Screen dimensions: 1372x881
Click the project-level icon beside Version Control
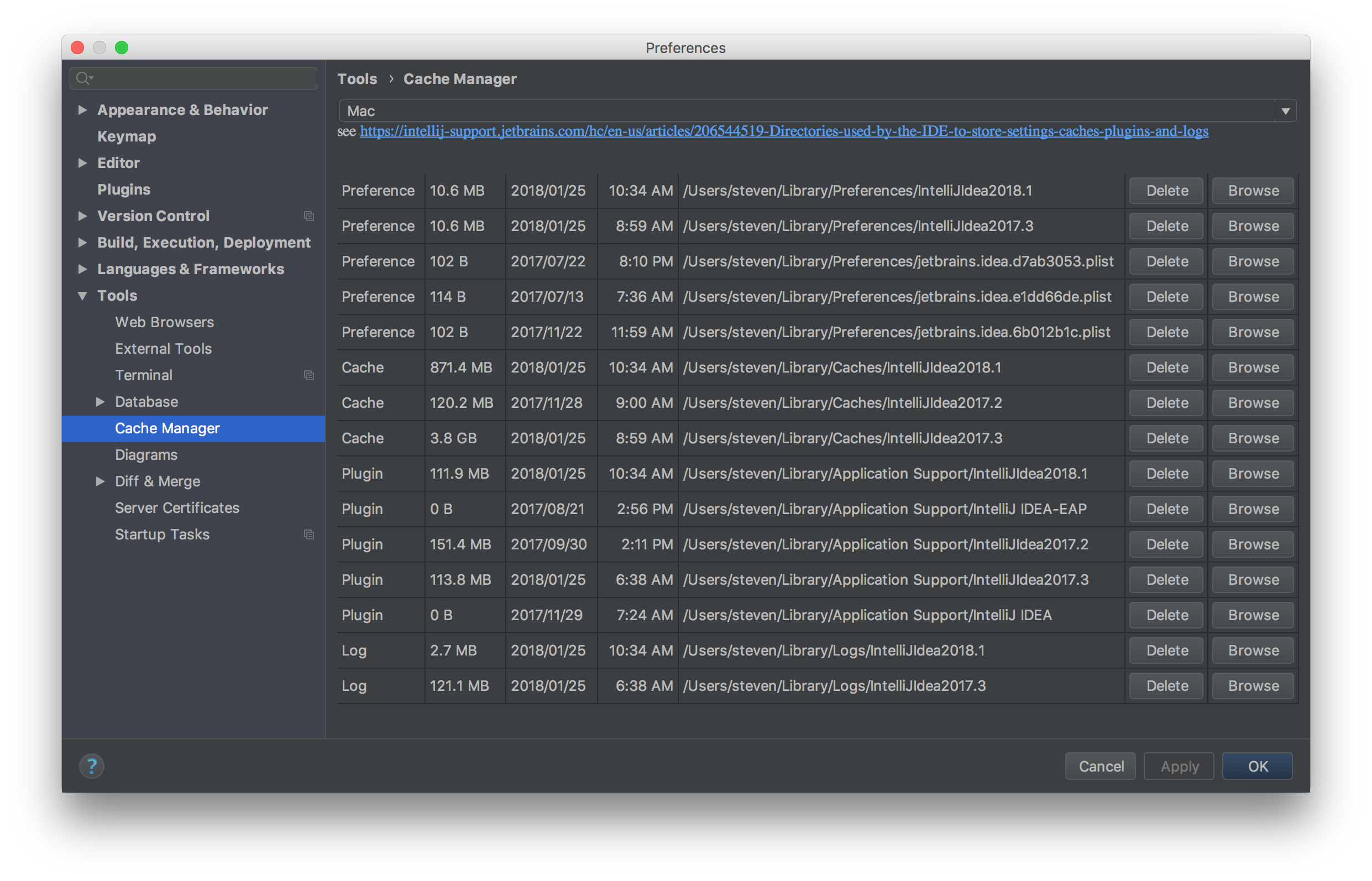click(x=309, y=216)
